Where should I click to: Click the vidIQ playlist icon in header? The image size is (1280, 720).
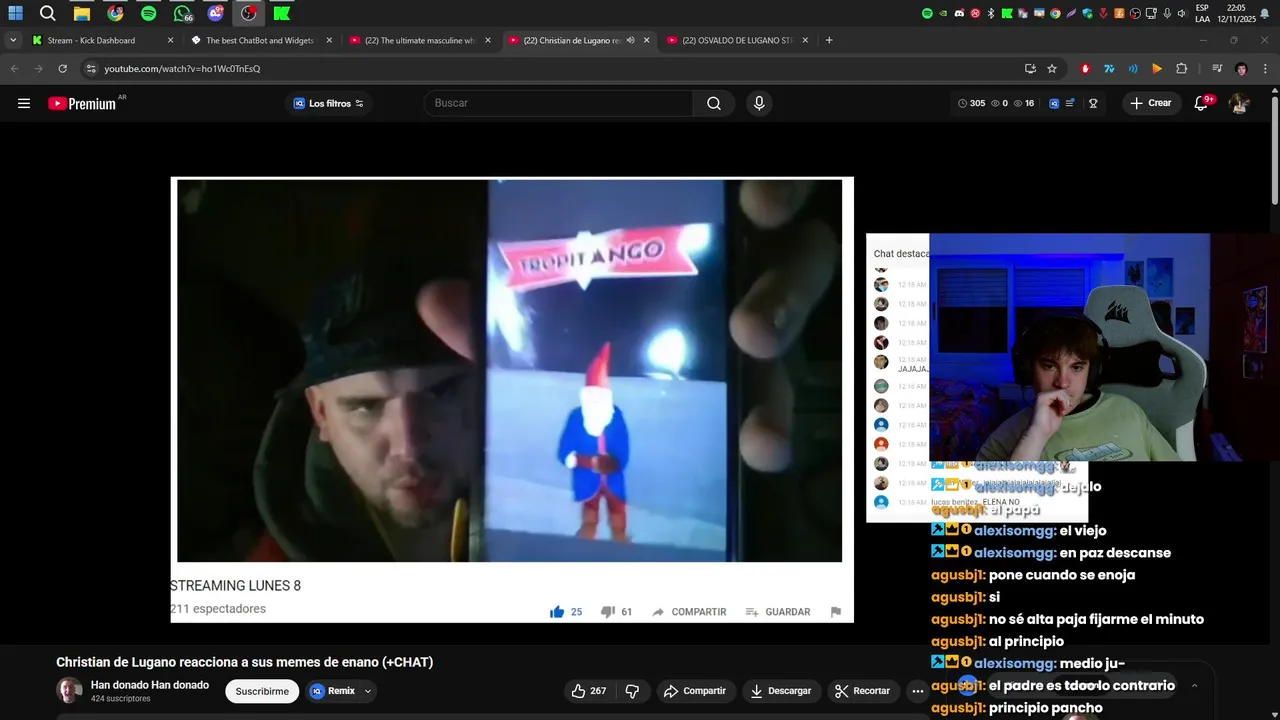tap(1070, 103)
